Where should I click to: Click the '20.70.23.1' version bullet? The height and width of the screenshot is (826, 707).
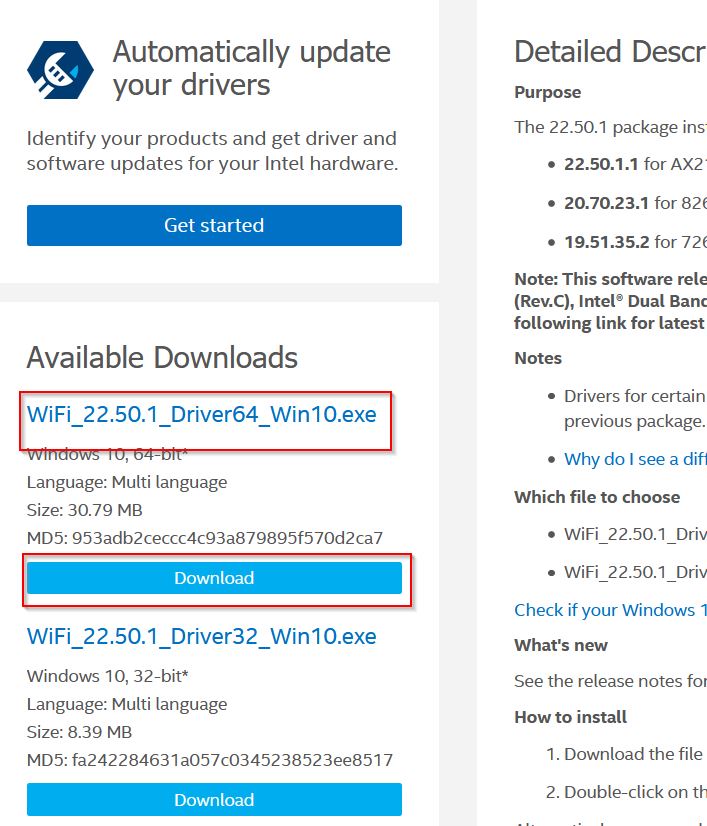tap(606, 203)
